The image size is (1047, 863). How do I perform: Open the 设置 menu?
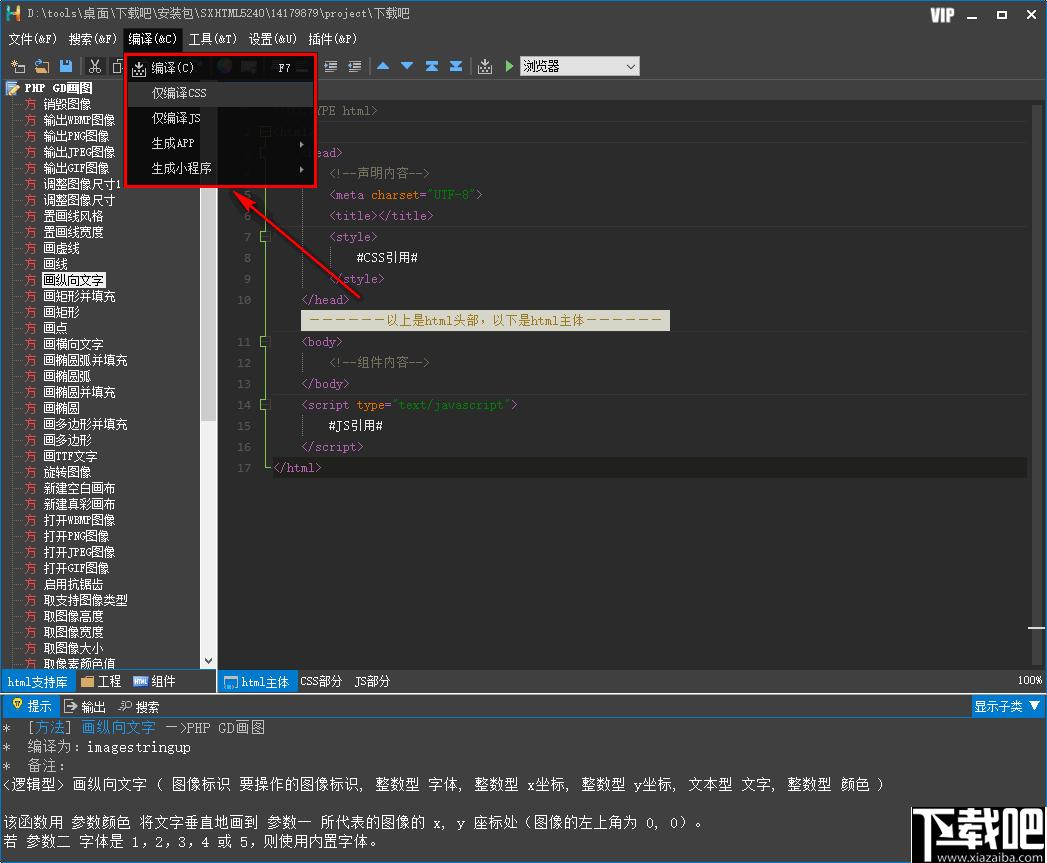point(272,39)
